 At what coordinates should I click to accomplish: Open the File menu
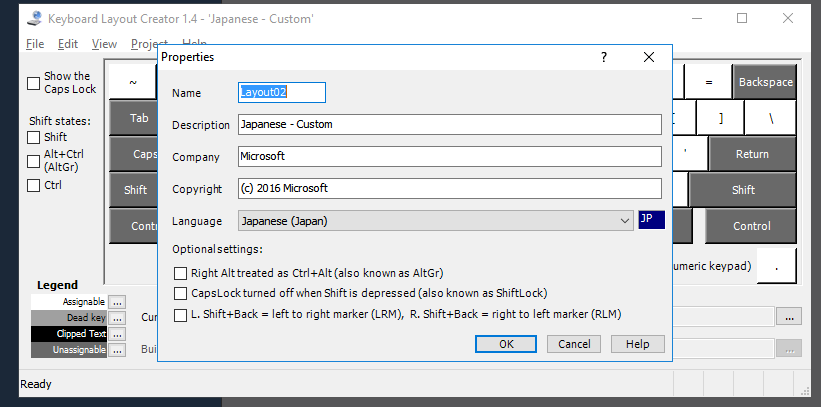tap(35, 44)
